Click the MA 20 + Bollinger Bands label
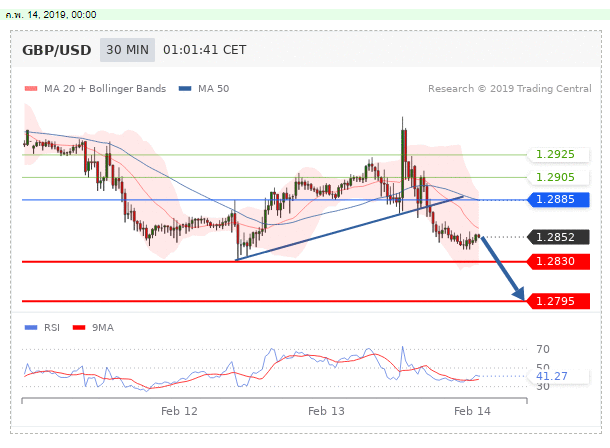The image size is (610, 448). 105,89
